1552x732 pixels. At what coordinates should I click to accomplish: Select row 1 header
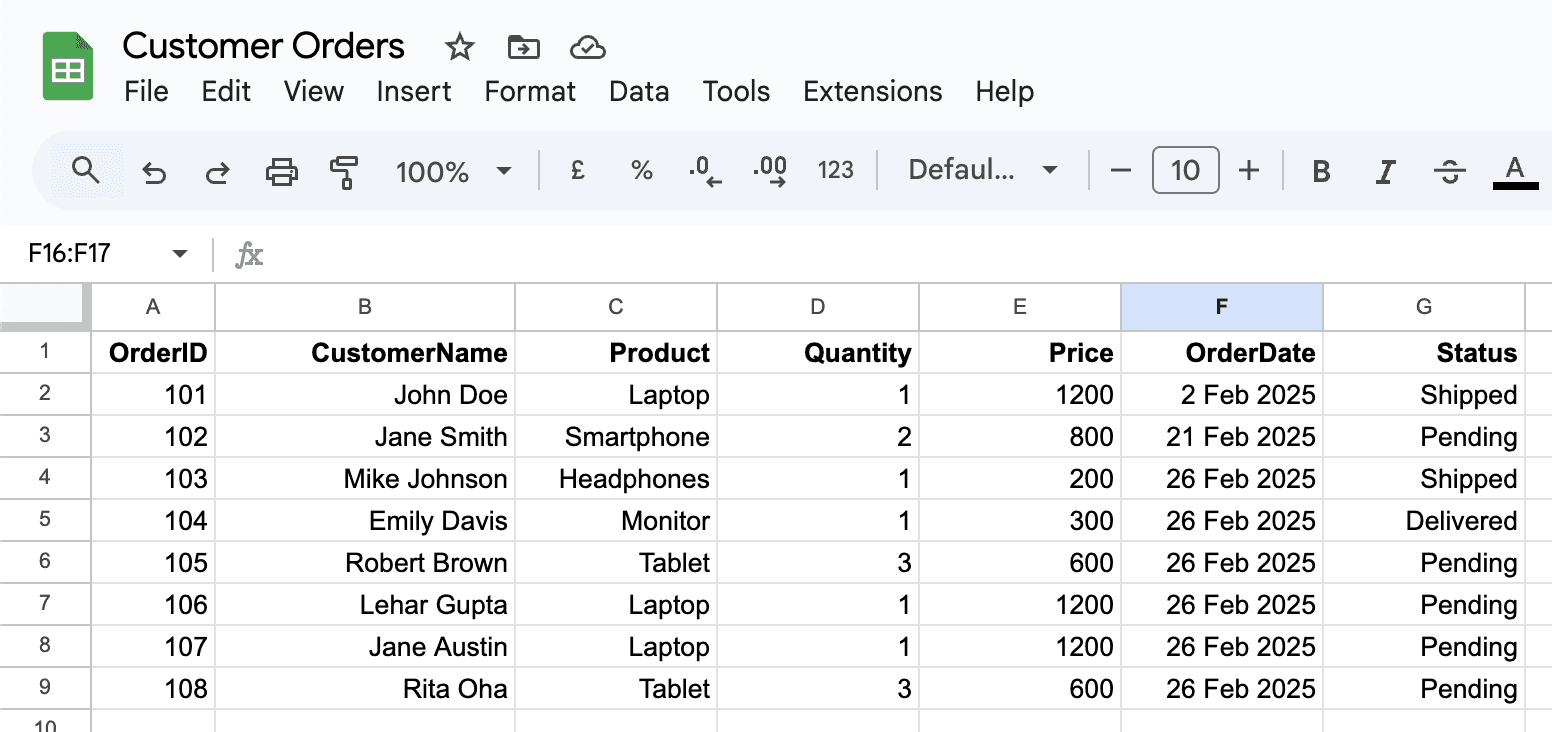coord(45,352)
